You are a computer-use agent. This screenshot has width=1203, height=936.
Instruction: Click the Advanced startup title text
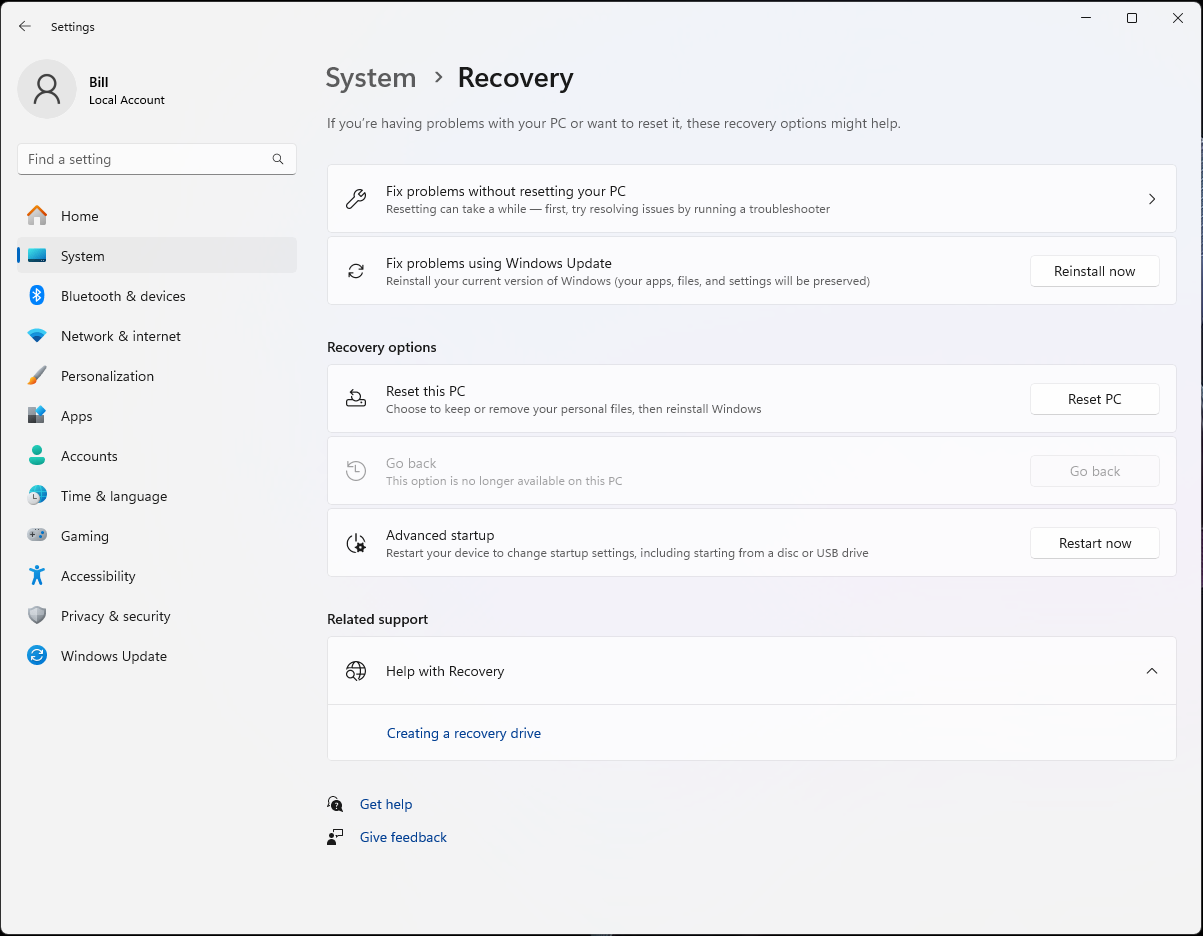(440, 535)
